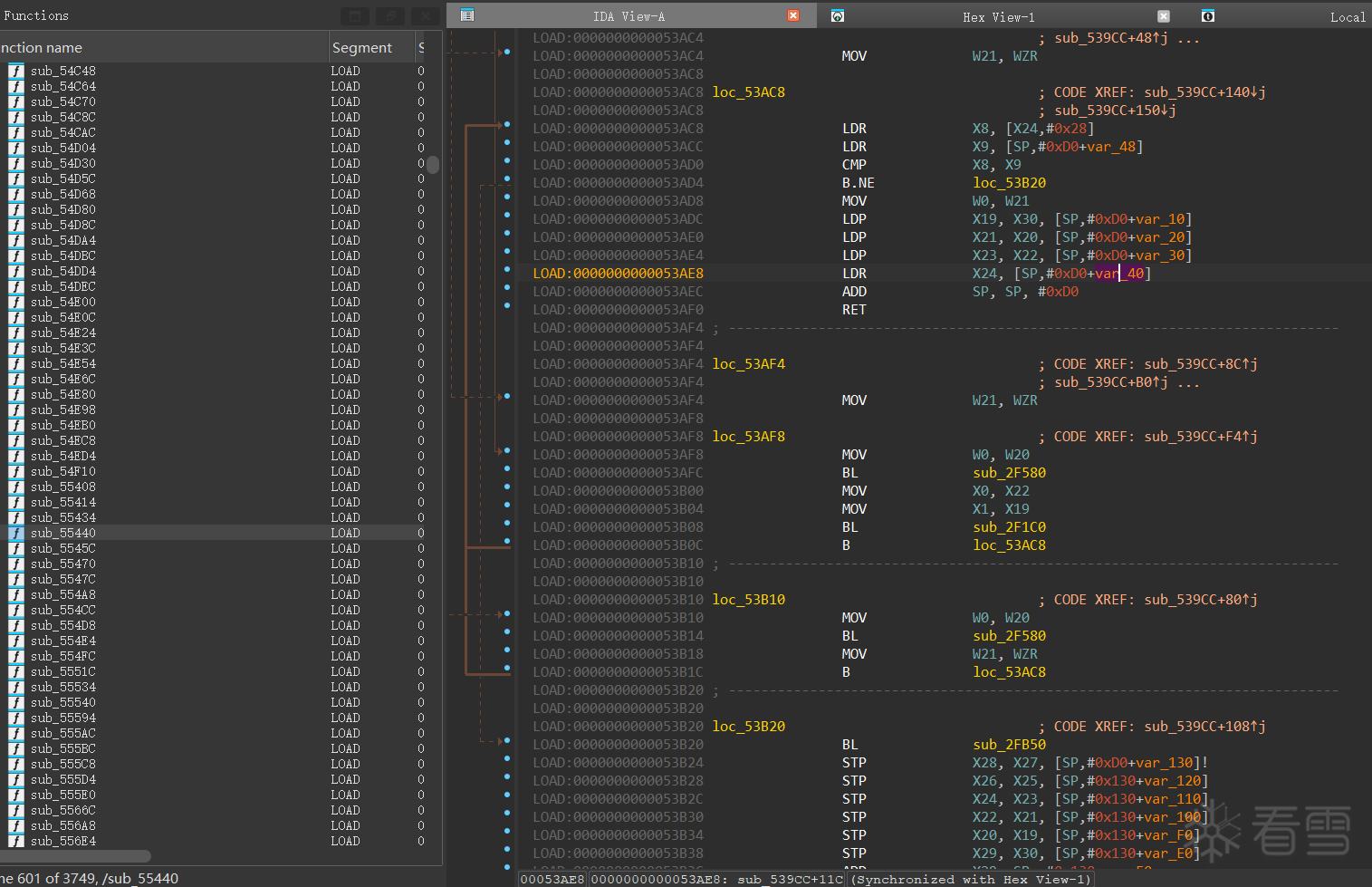The width and height of the screenshot is (1372, 887).
Task: Click the function icon beside sub_54C70
Action: pos(16,101)
